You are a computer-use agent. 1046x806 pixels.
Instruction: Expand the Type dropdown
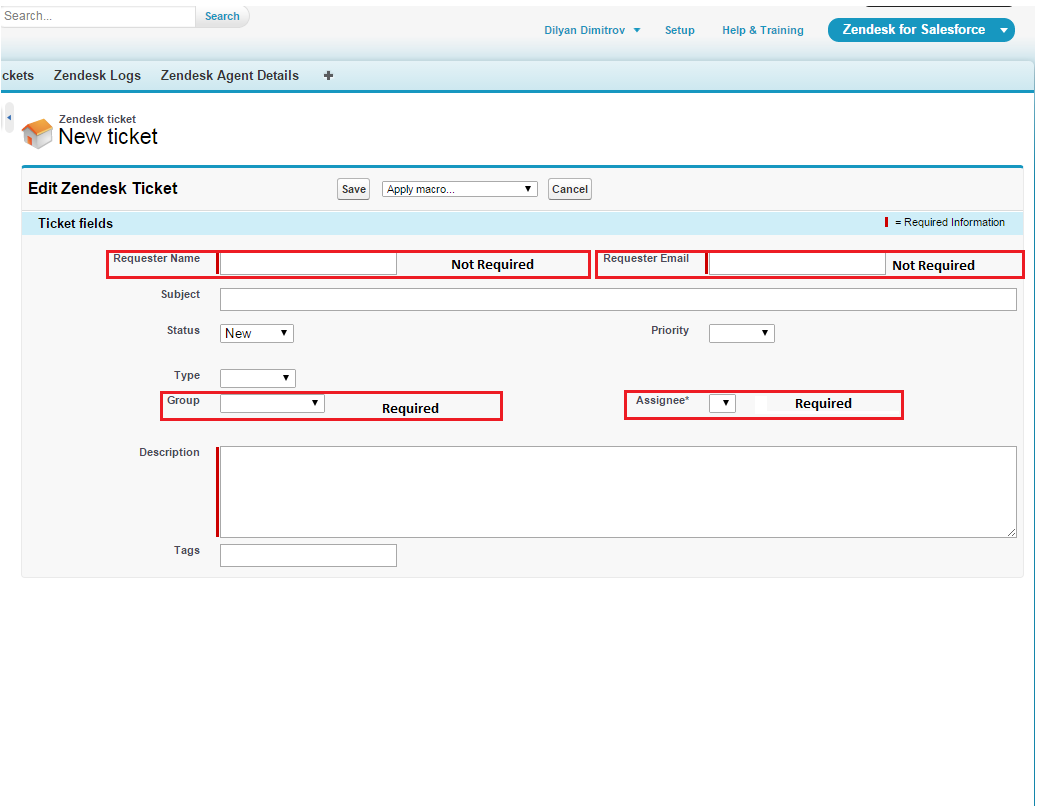pos(257,378)
